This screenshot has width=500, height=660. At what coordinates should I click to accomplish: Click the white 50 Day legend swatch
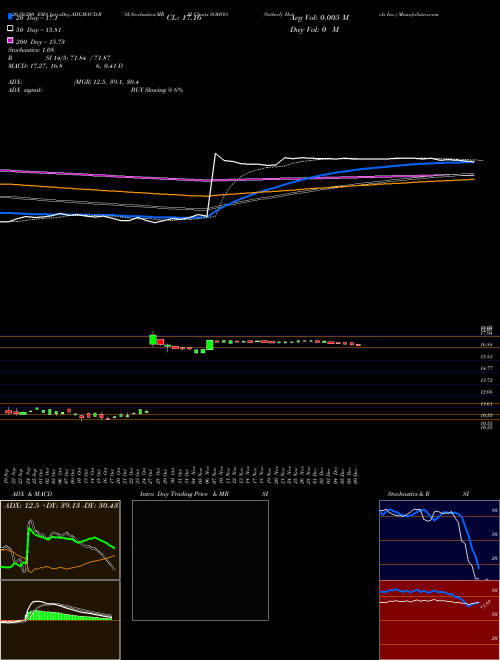pyautogui.click(x=10, y=28)
